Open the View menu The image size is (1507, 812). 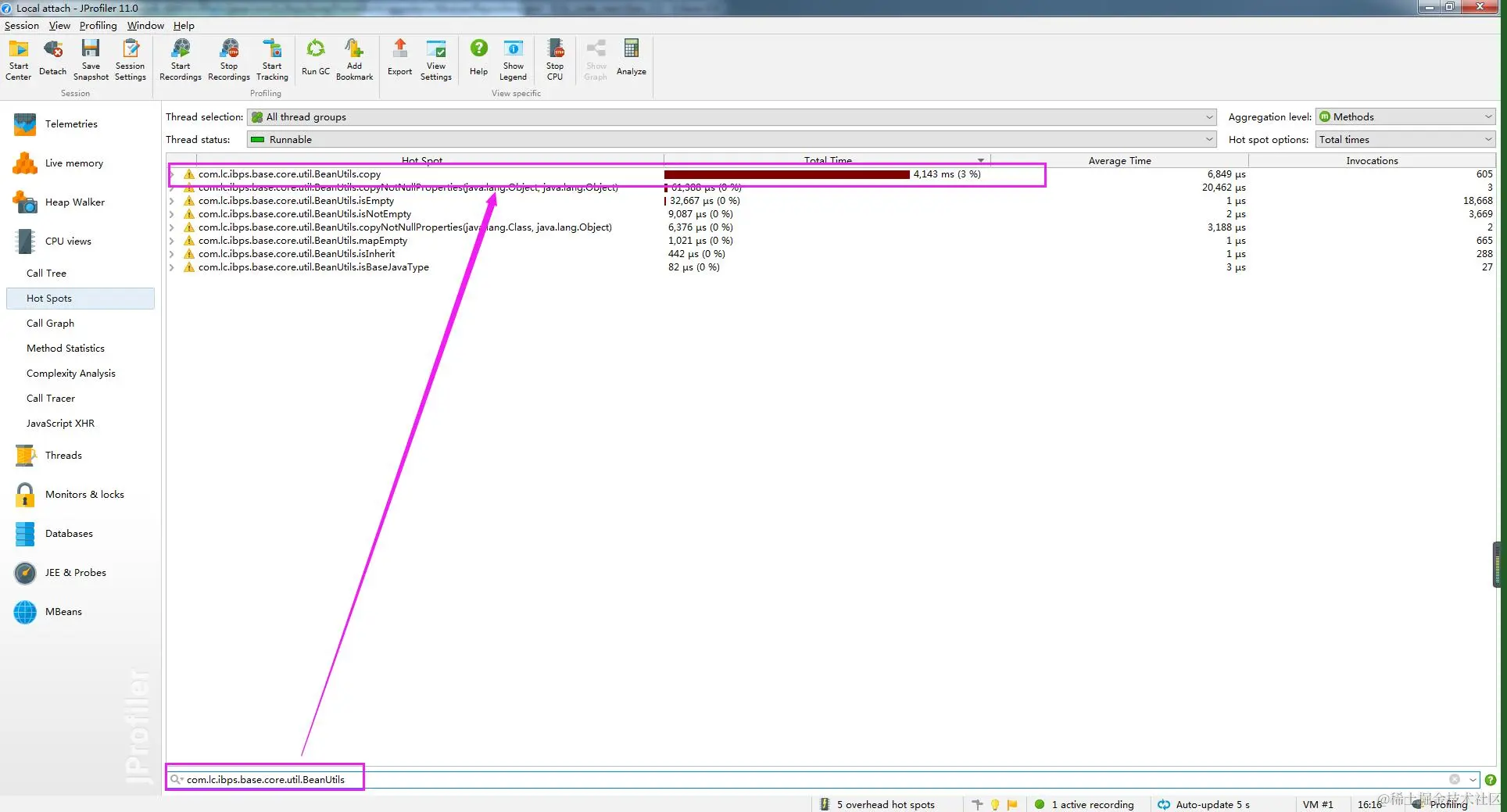tap(59, 26)
